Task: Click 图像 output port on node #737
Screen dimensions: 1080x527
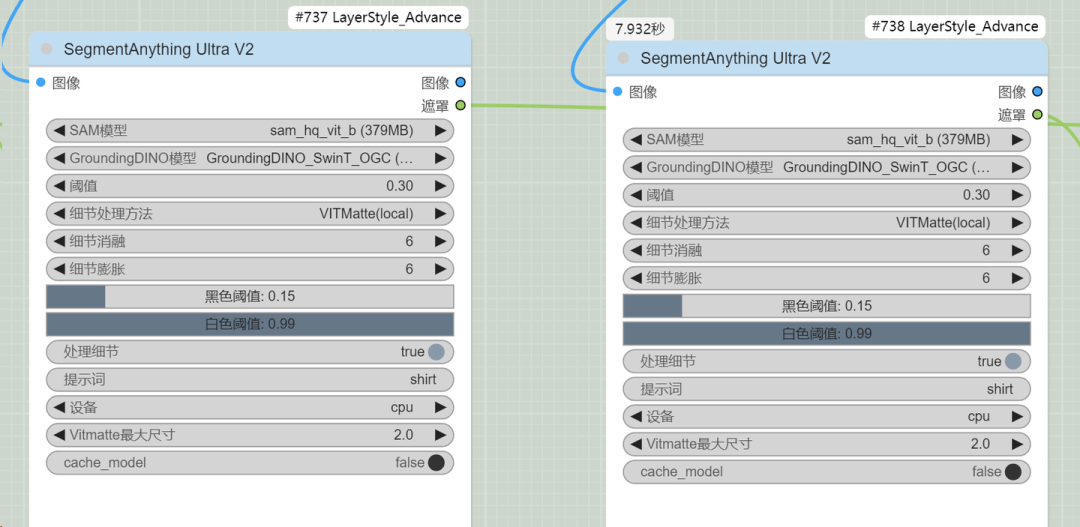Action: (x=460, y=83)
